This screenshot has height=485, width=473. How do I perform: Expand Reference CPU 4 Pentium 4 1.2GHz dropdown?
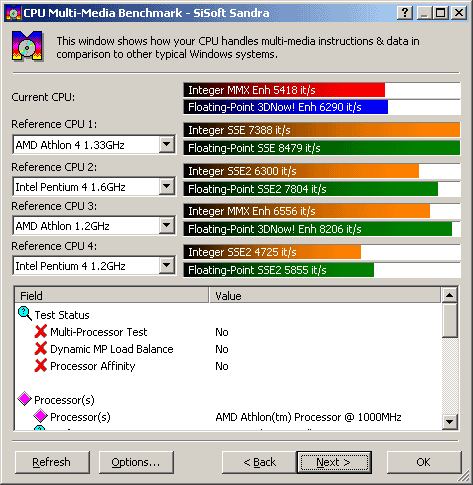point(167,266)
